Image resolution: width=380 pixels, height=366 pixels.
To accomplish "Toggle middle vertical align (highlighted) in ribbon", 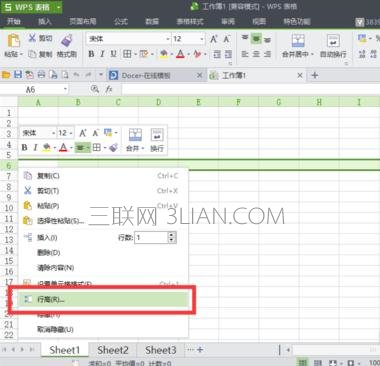I will pos(256,39).
